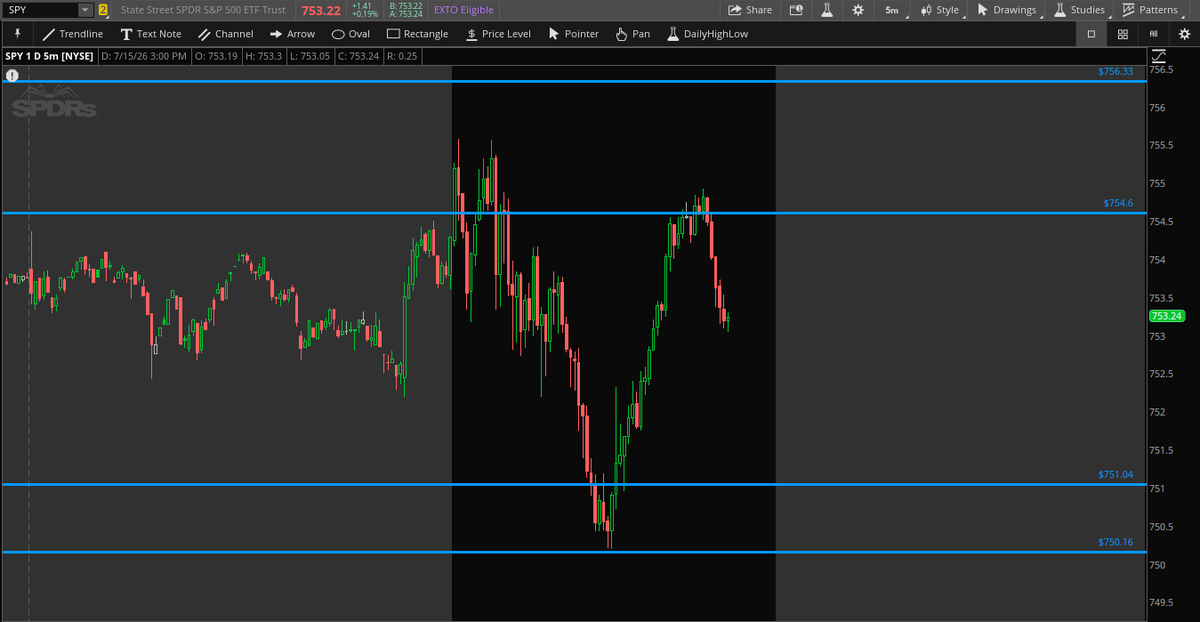Open grid settings gear below Patterns

(1184, 34)
